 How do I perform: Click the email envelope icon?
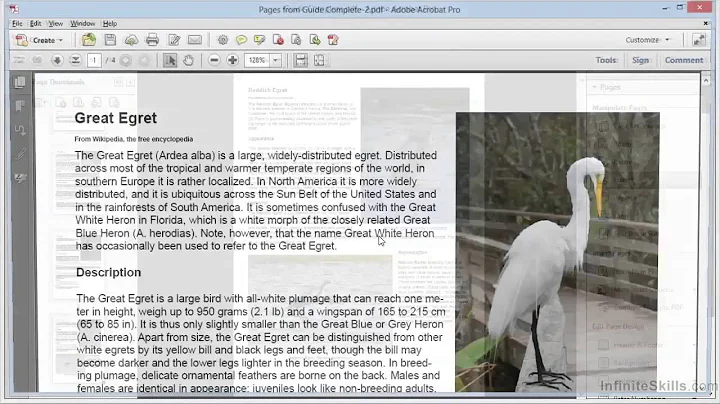click(195, 40)
